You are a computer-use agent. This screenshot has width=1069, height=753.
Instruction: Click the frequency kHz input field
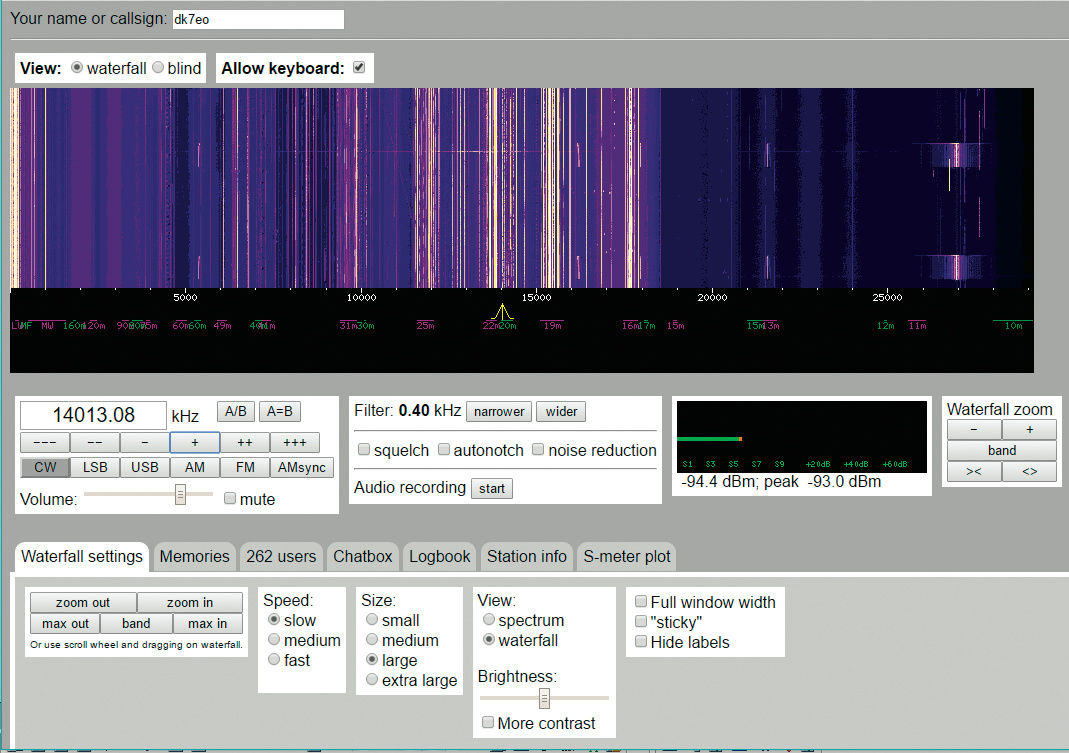tap(93, 416)
